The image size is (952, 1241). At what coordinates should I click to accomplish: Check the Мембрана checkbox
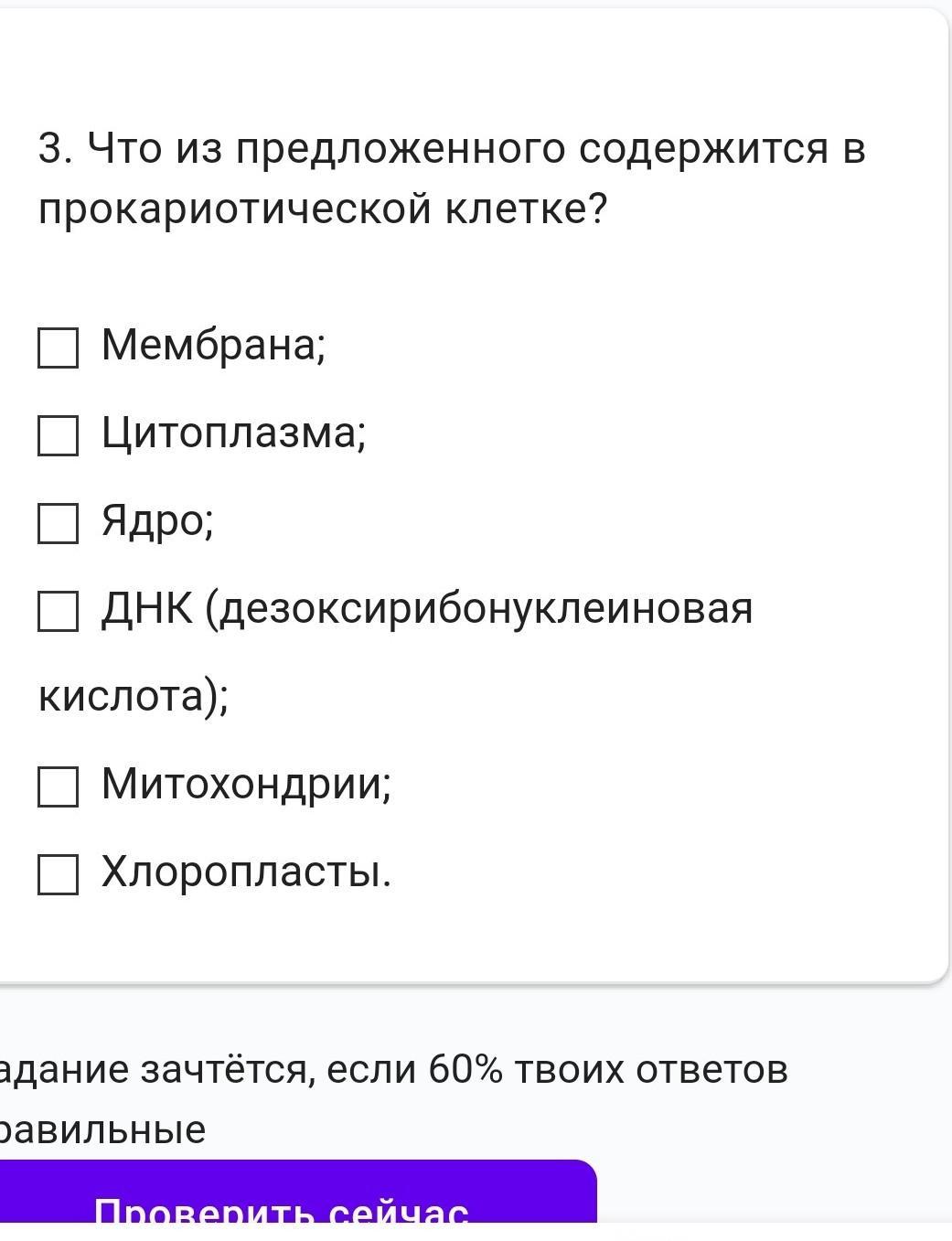click(58, 348)
